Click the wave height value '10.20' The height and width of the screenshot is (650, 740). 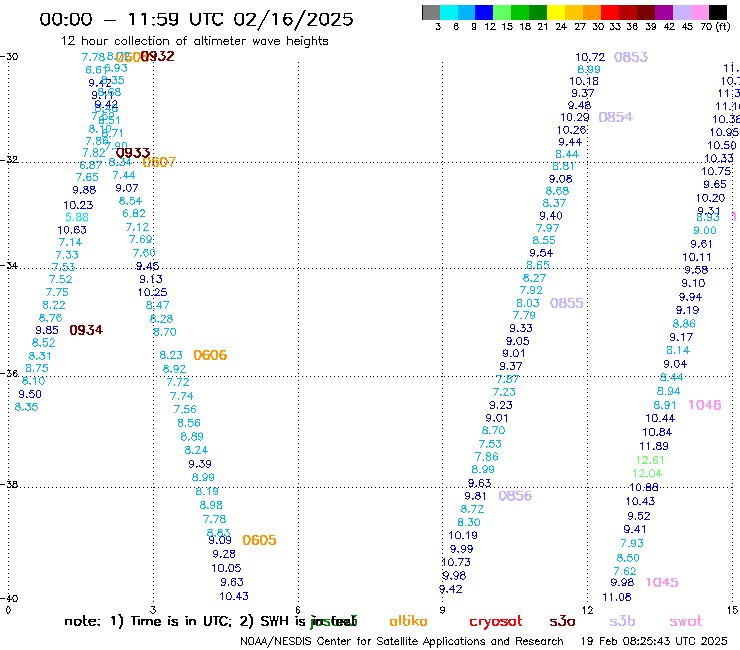710,198
